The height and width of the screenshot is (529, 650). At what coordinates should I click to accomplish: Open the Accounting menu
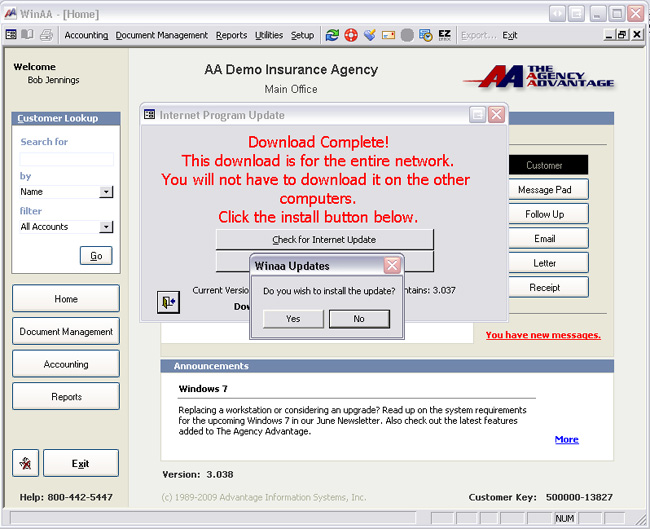pyautogui.click(x=86, y=35)
